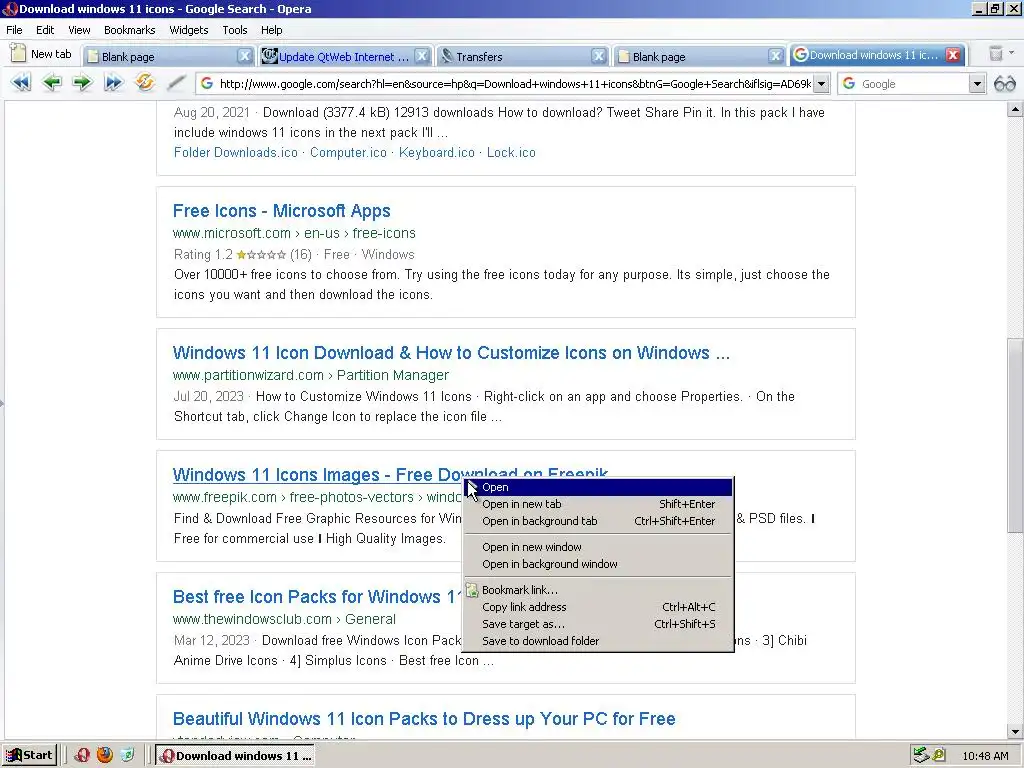Expand the arrow next to closed tabs trash
1024x768 pixels.
1012,54
